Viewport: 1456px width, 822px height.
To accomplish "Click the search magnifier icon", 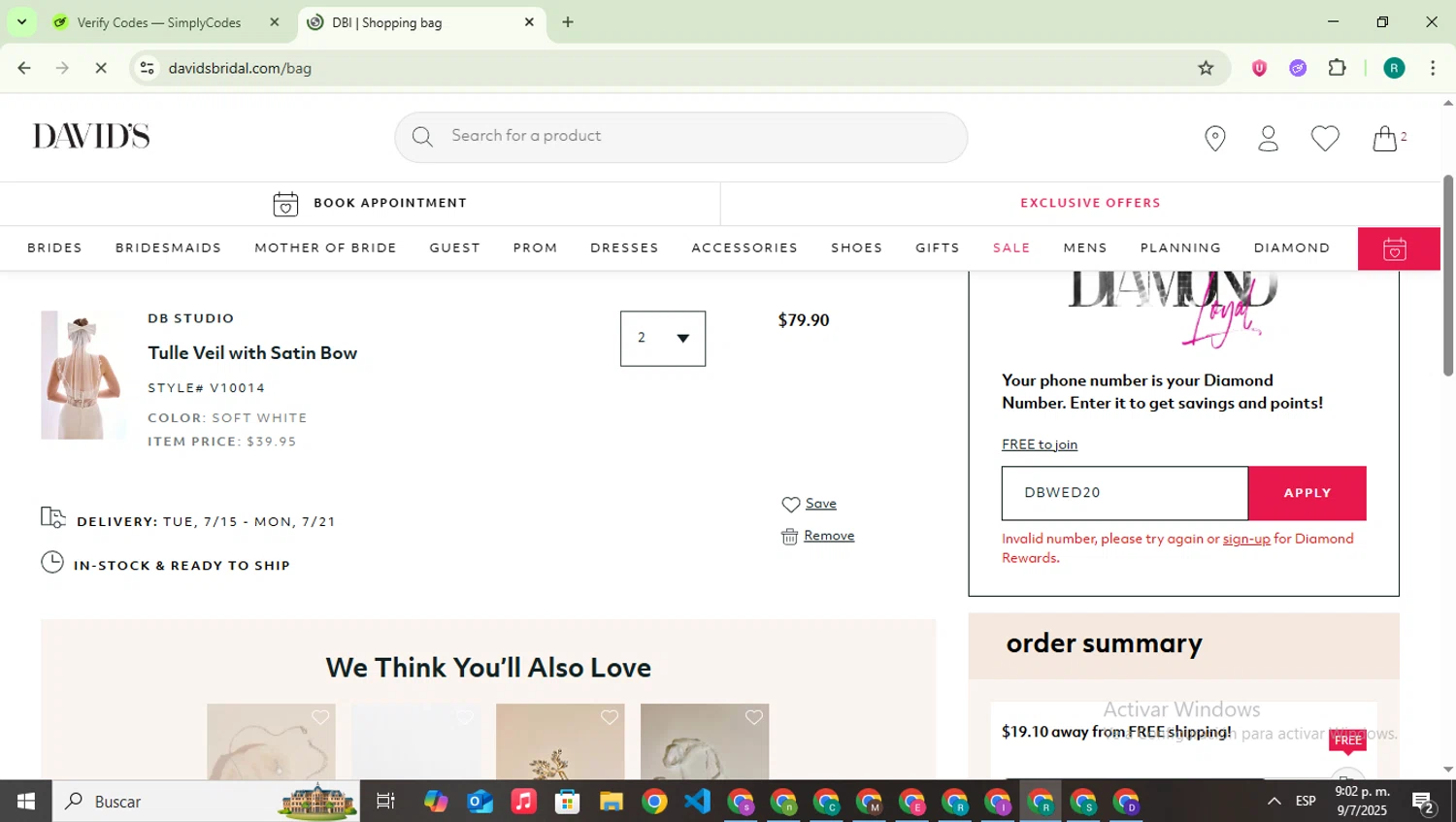I will (x=422, y=137).
